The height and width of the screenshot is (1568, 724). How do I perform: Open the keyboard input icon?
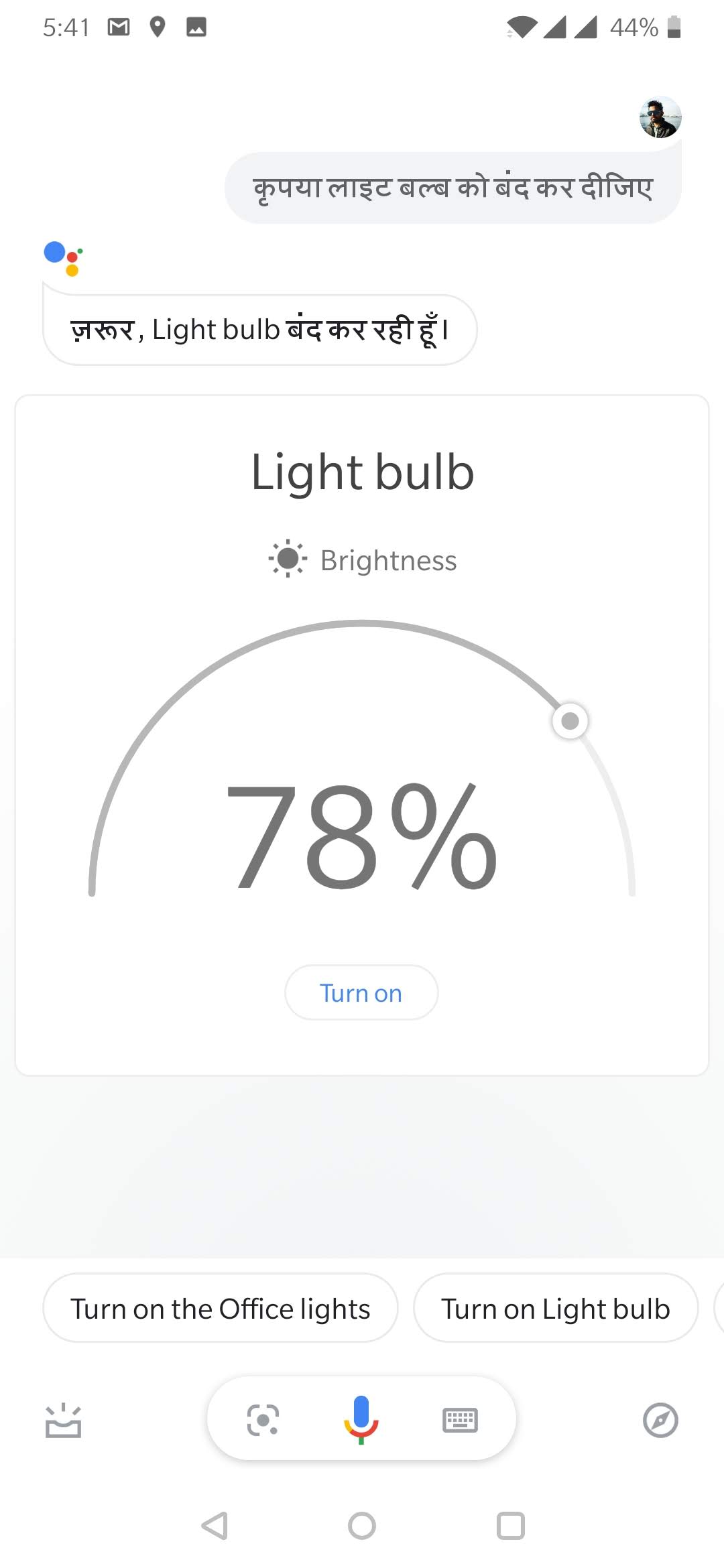coord(460,1420)
